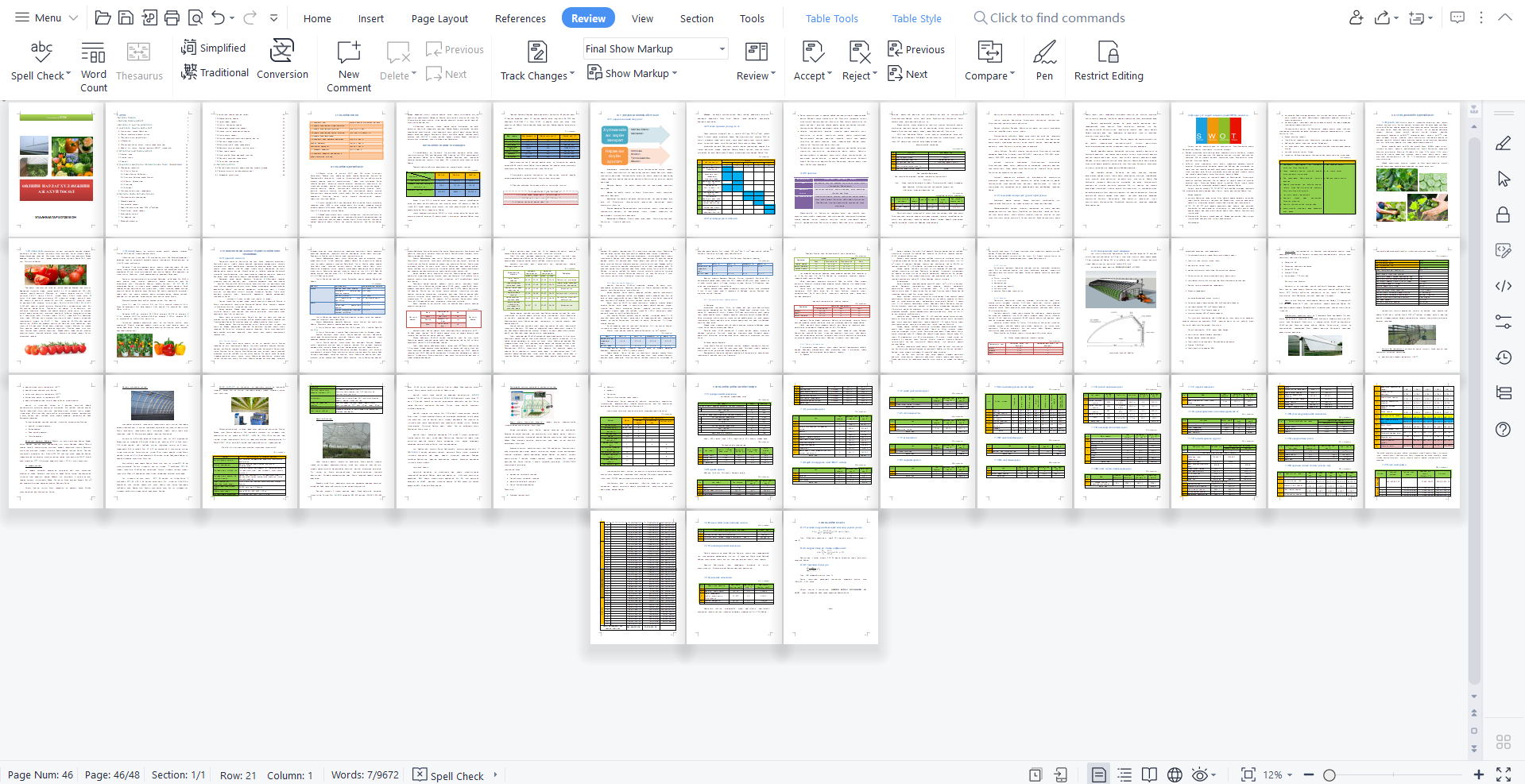This screenshot has height=784, width=1525.
Task: Insert a New Comment
Action: pyautogui.click(x=349, y=62)
